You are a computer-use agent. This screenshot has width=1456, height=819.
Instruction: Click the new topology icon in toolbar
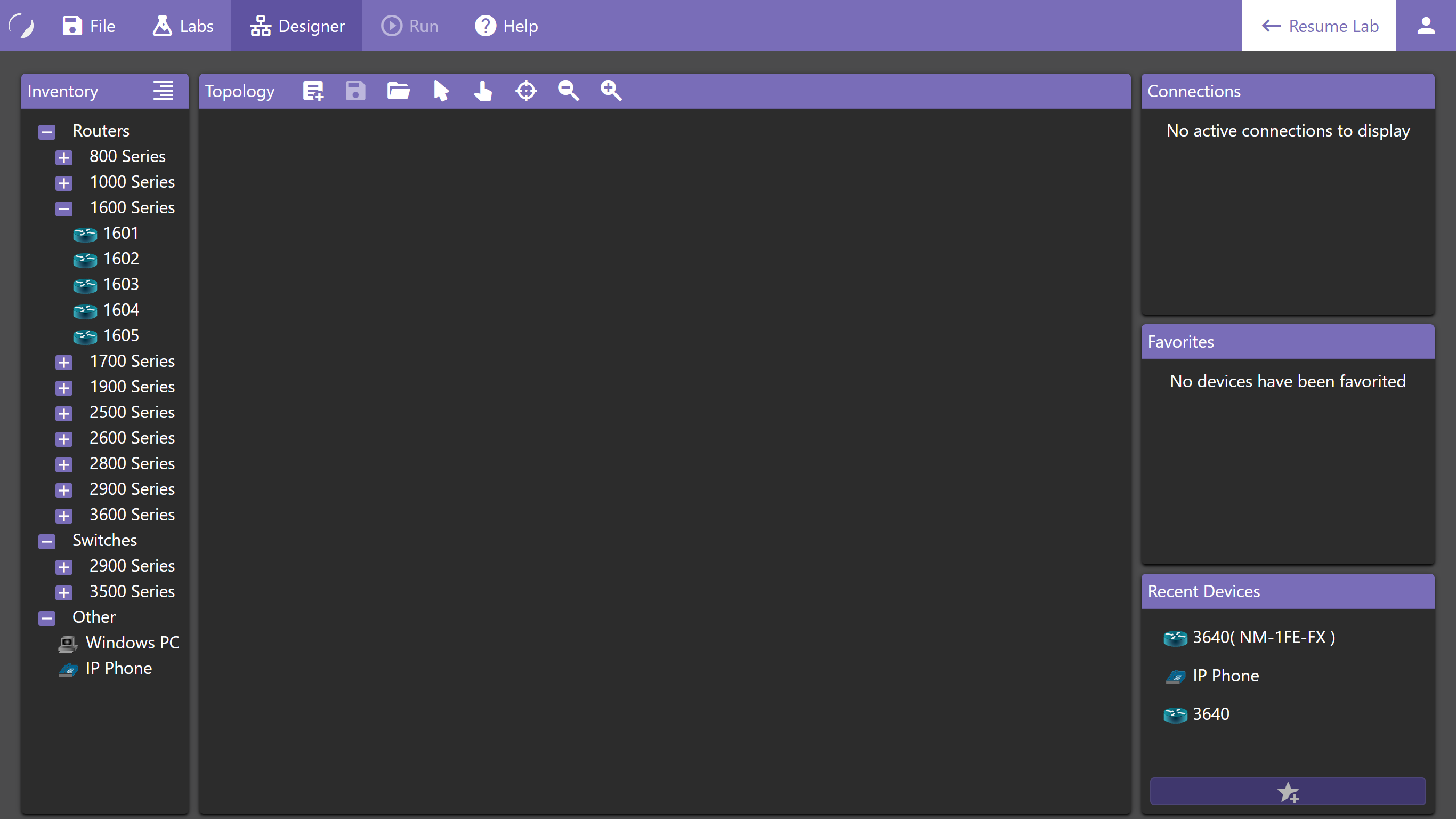click(313, 91)
